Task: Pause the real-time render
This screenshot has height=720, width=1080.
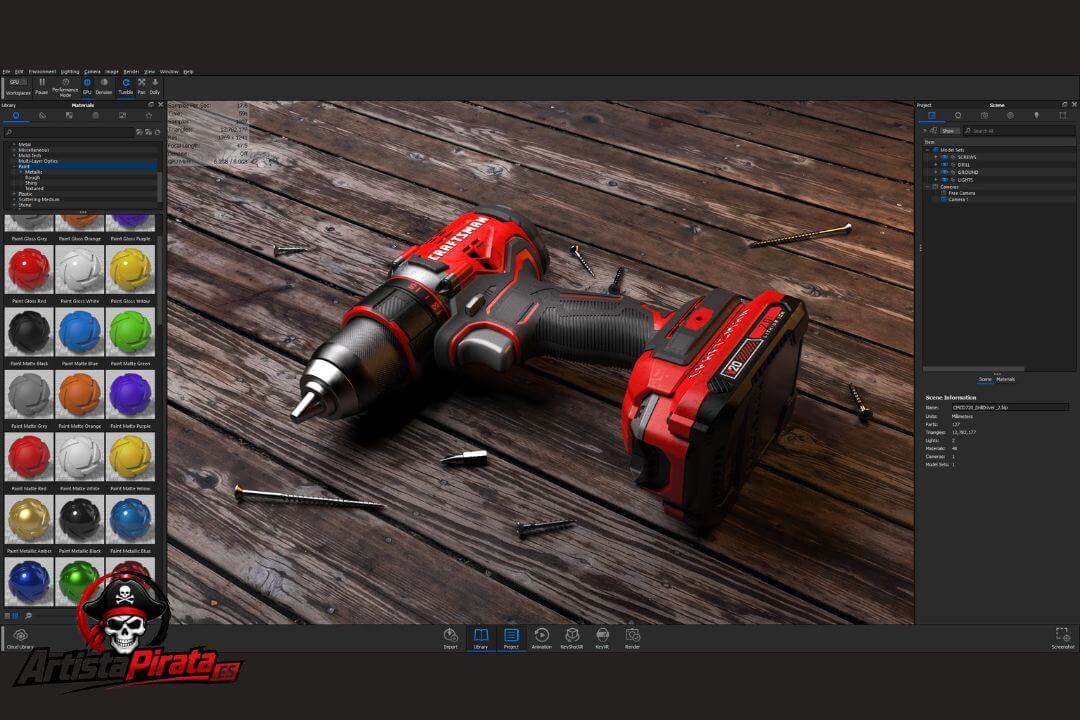Action: (41, 86)
